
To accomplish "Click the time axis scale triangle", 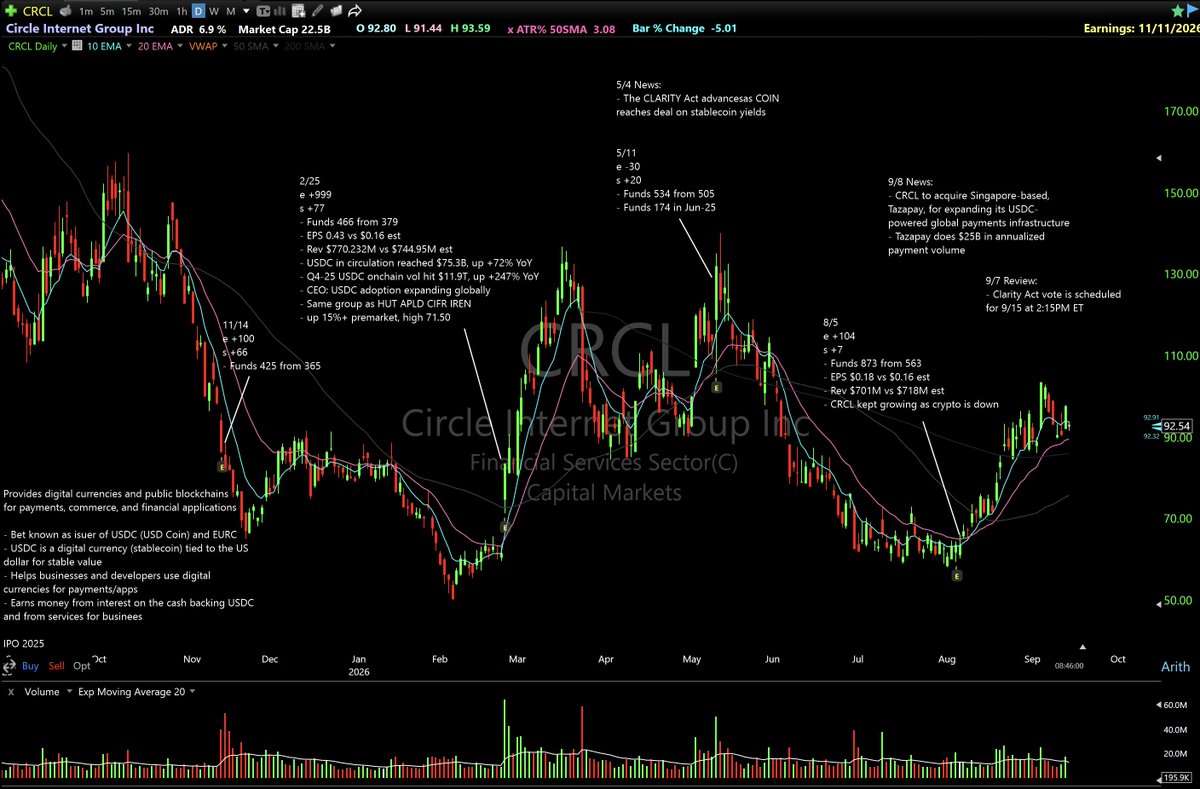I will click(1083, 647).
